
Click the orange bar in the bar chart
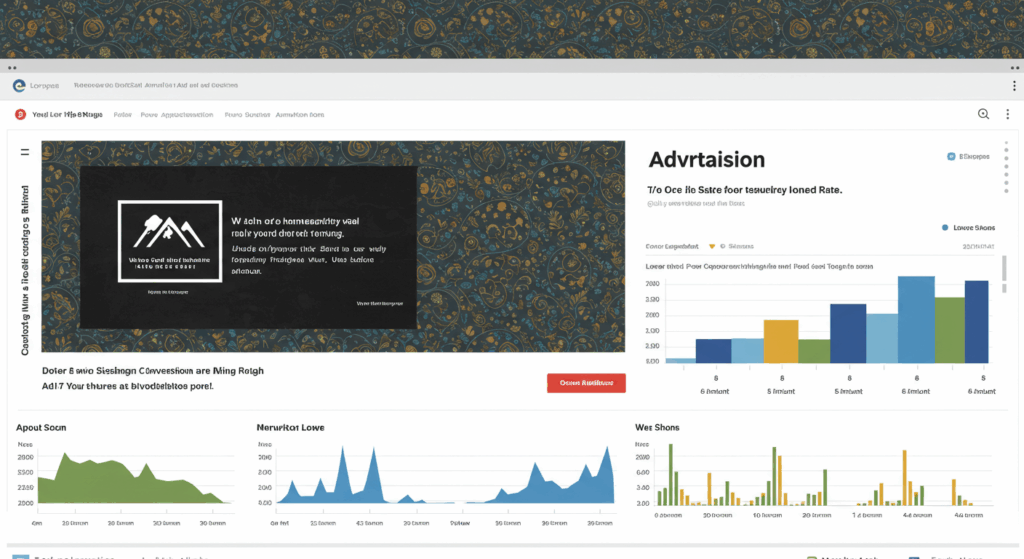coord(780,341)
